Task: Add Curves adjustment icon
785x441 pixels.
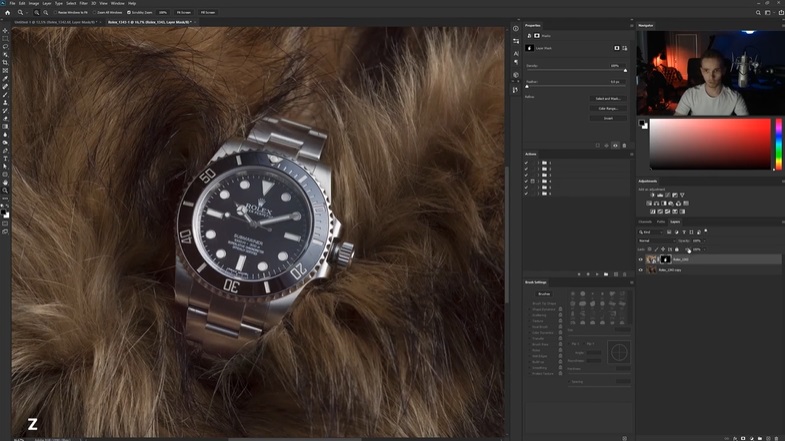Action: 667,195
